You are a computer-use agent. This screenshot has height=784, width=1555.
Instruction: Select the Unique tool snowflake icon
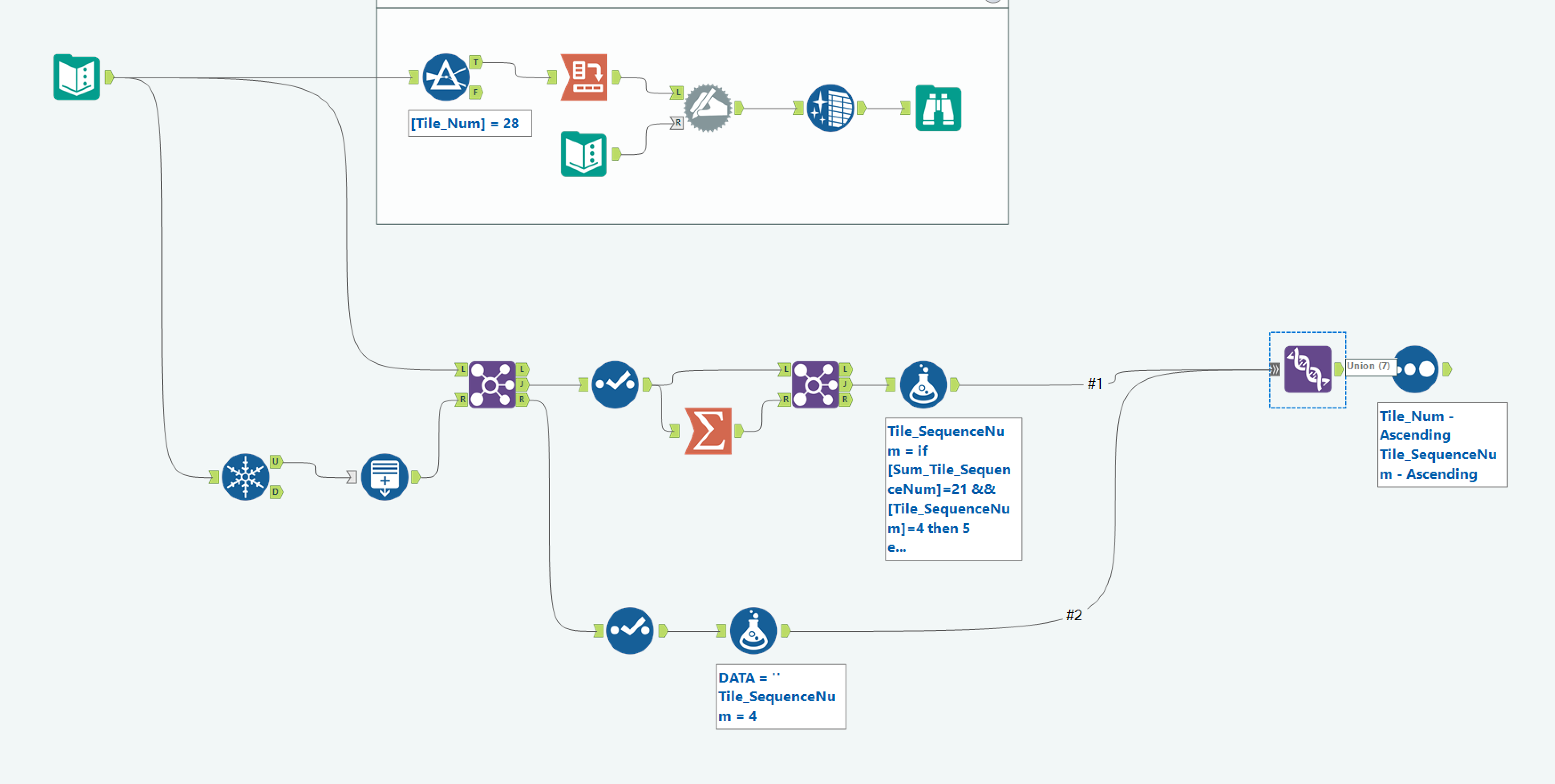point(245,477)
